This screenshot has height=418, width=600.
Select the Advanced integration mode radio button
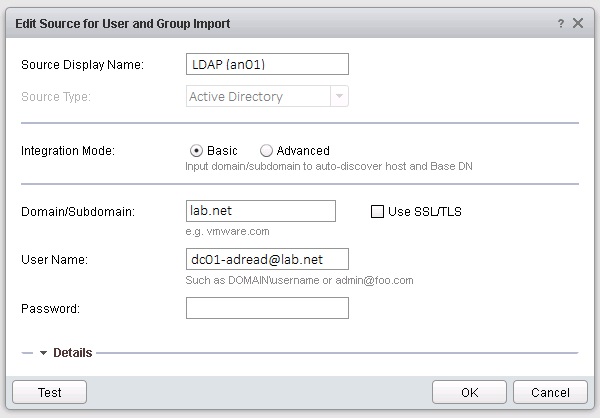pos(266,151)
